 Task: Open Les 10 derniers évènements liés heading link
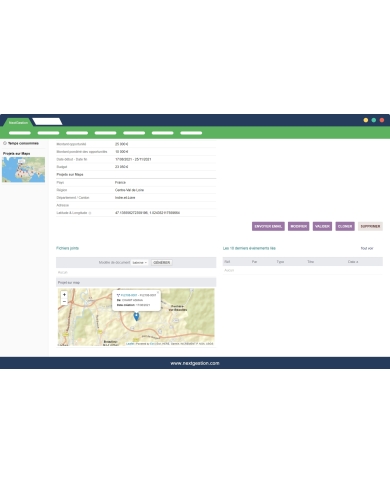249,248
